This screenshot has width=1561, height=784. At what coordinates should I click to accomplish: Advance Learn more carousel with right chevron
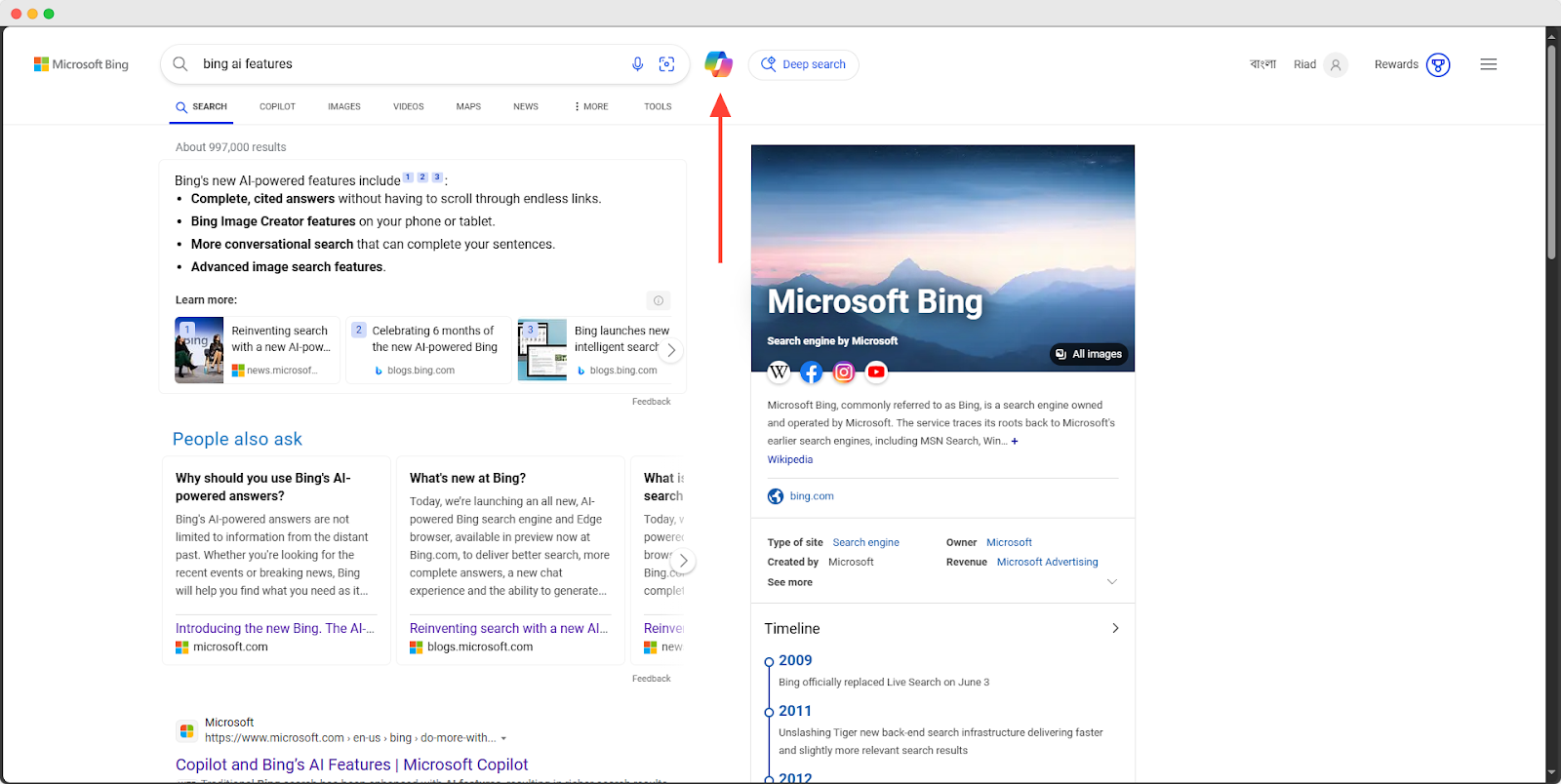click(671, 350)
